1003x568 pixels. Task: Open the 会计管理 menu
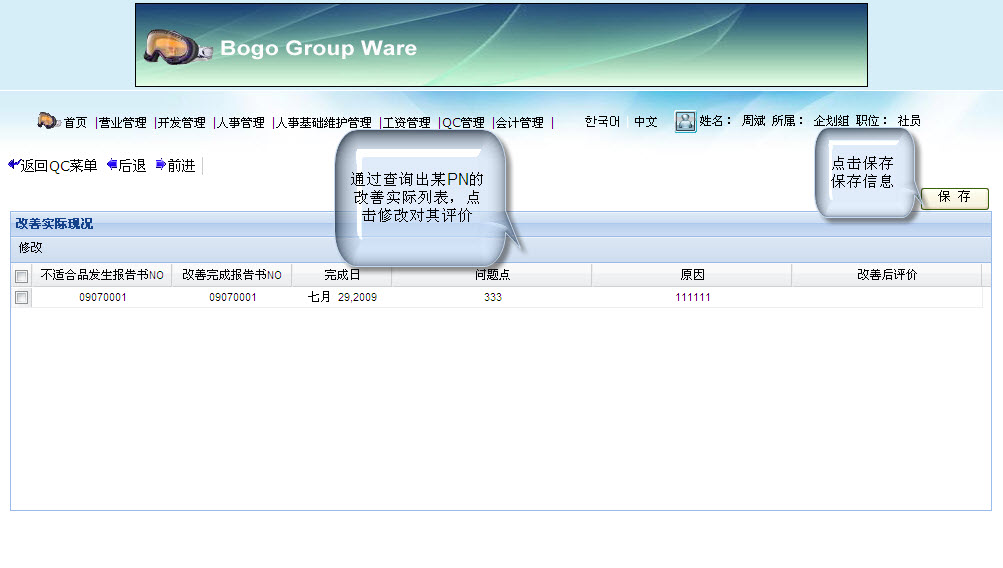click(520, 123)
